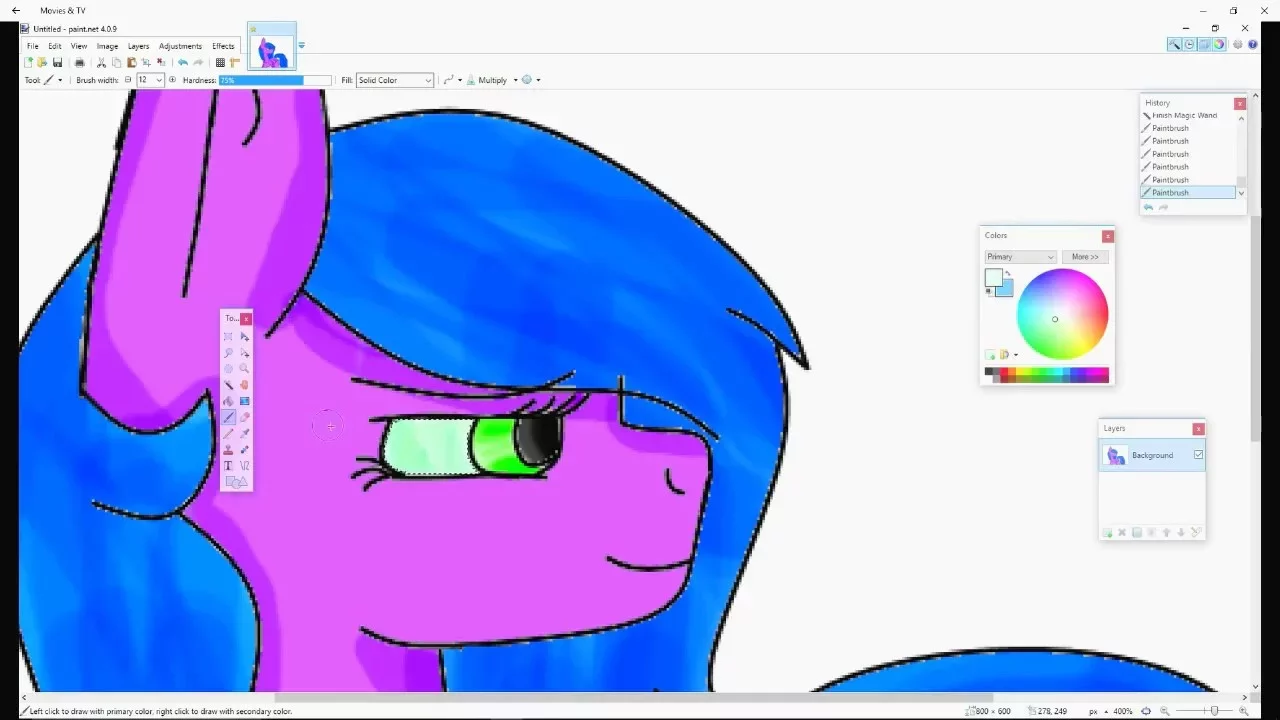Expand the image list arrow
The image size is (1280, 720).
click(x=301, y=45)
